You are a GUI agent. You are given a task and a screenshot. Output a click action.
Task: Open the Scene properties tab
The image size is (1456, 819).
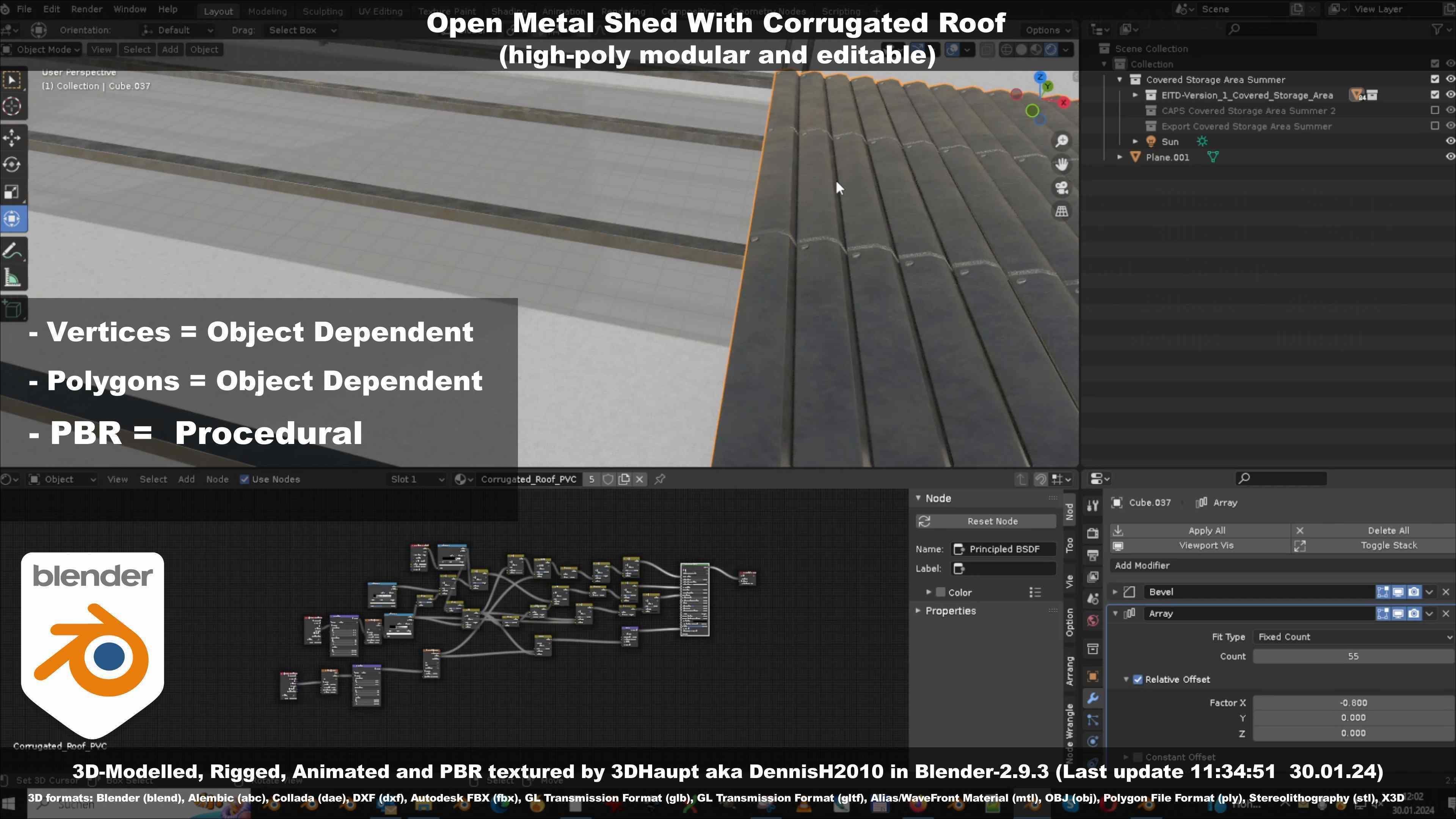coord(1092,599)
